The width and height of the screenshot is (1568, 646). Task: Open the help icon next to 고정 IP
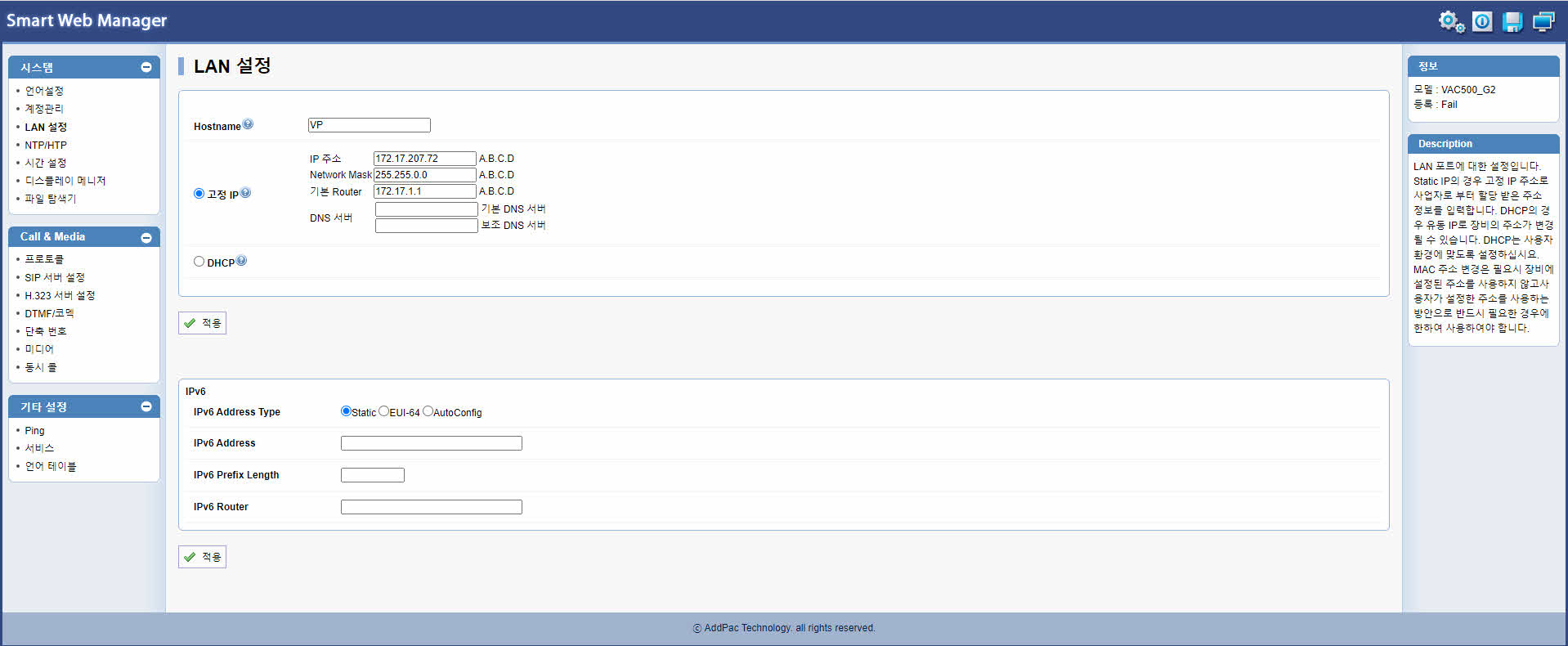(x=245, y=193)
